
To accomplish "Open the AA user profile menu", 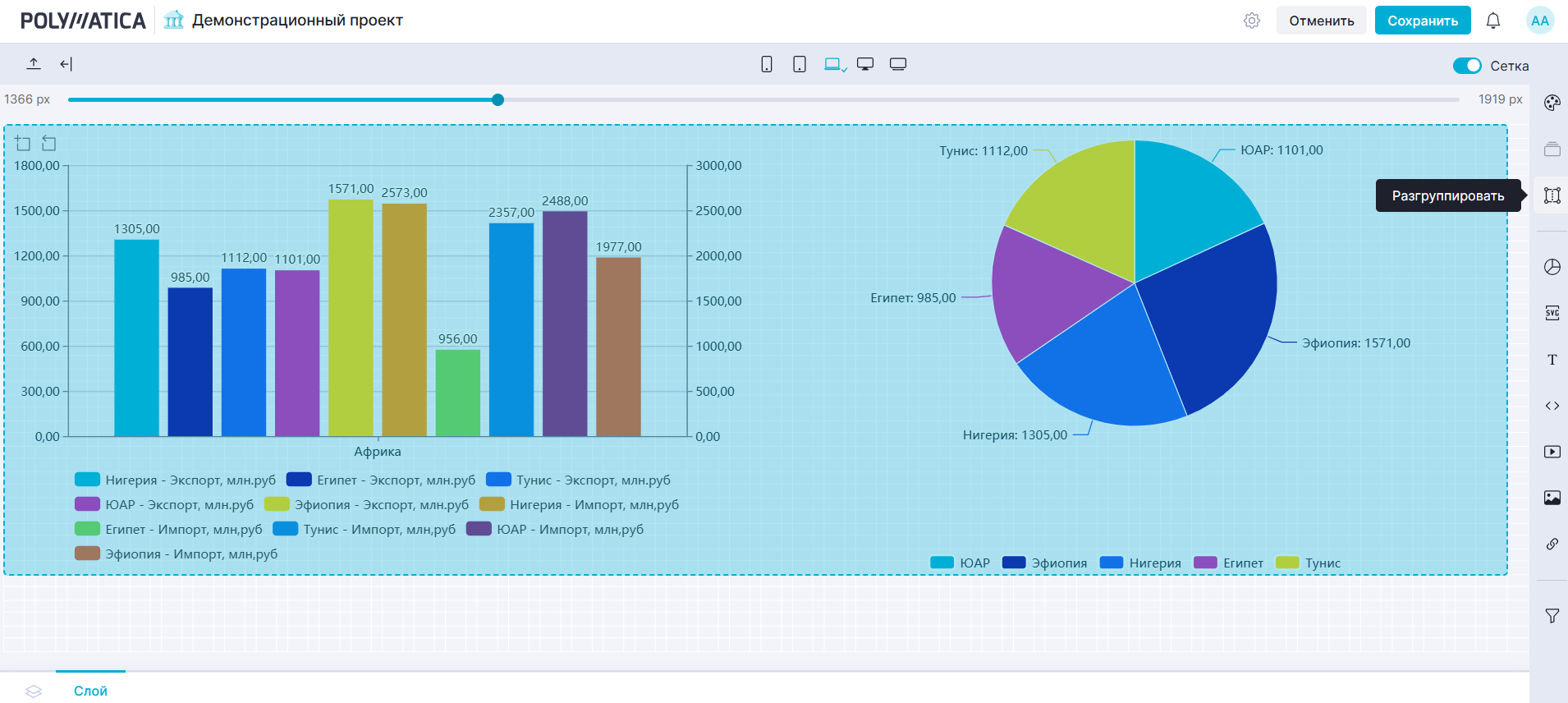I will click(x=1539, y=21).
